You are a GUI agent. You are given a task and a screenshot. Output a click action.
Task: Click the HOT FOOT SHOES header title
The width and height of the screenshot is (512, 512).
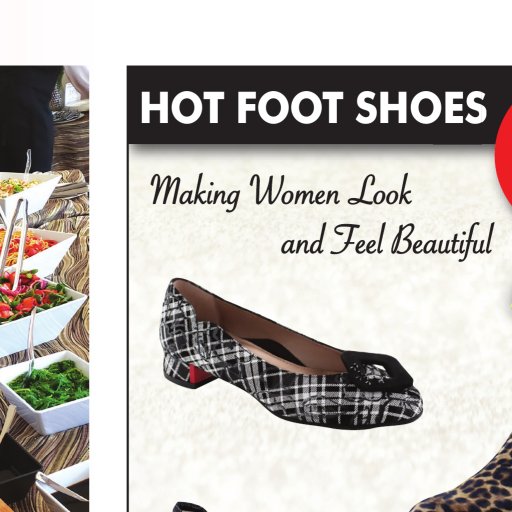[313, 107]
